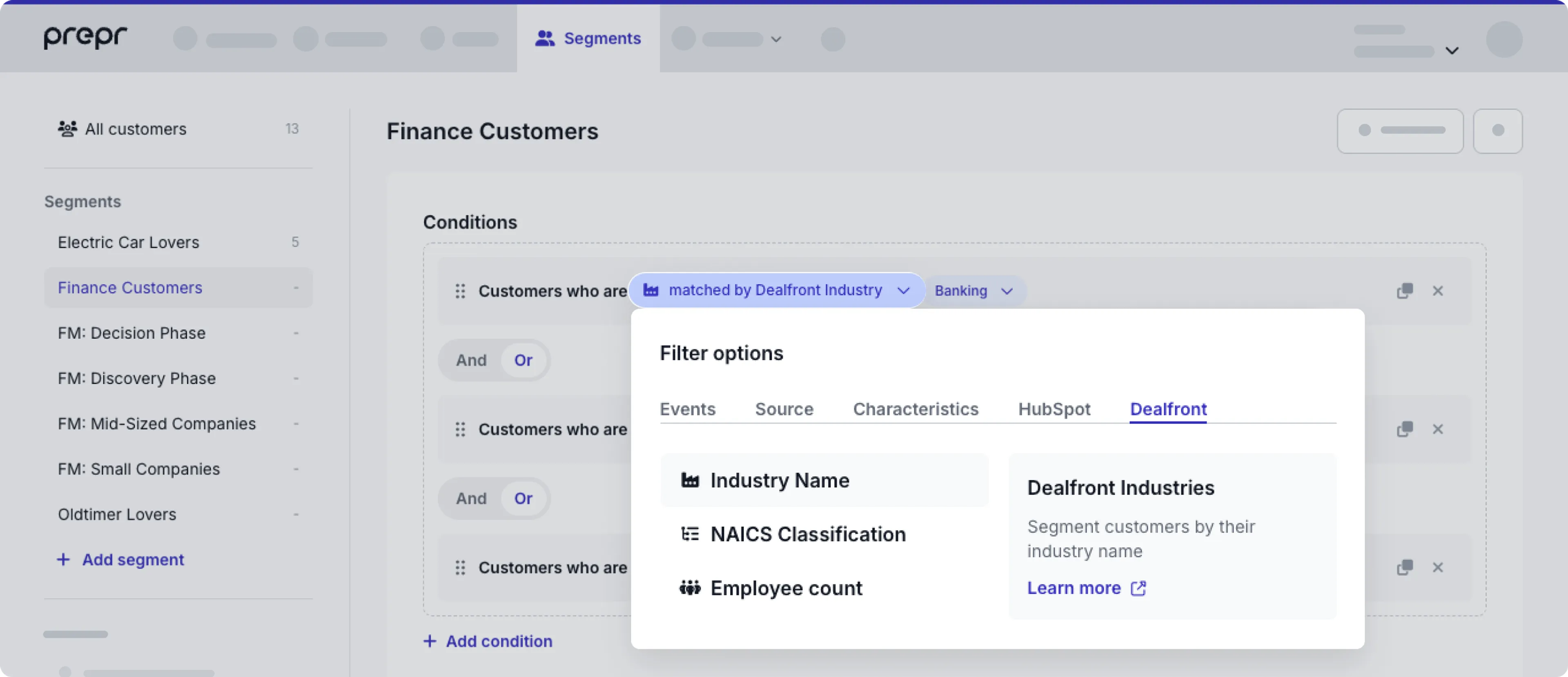Choose the Employee count filter option
This screenshot has height=677, width=1568.
click(x=824, y=588)
